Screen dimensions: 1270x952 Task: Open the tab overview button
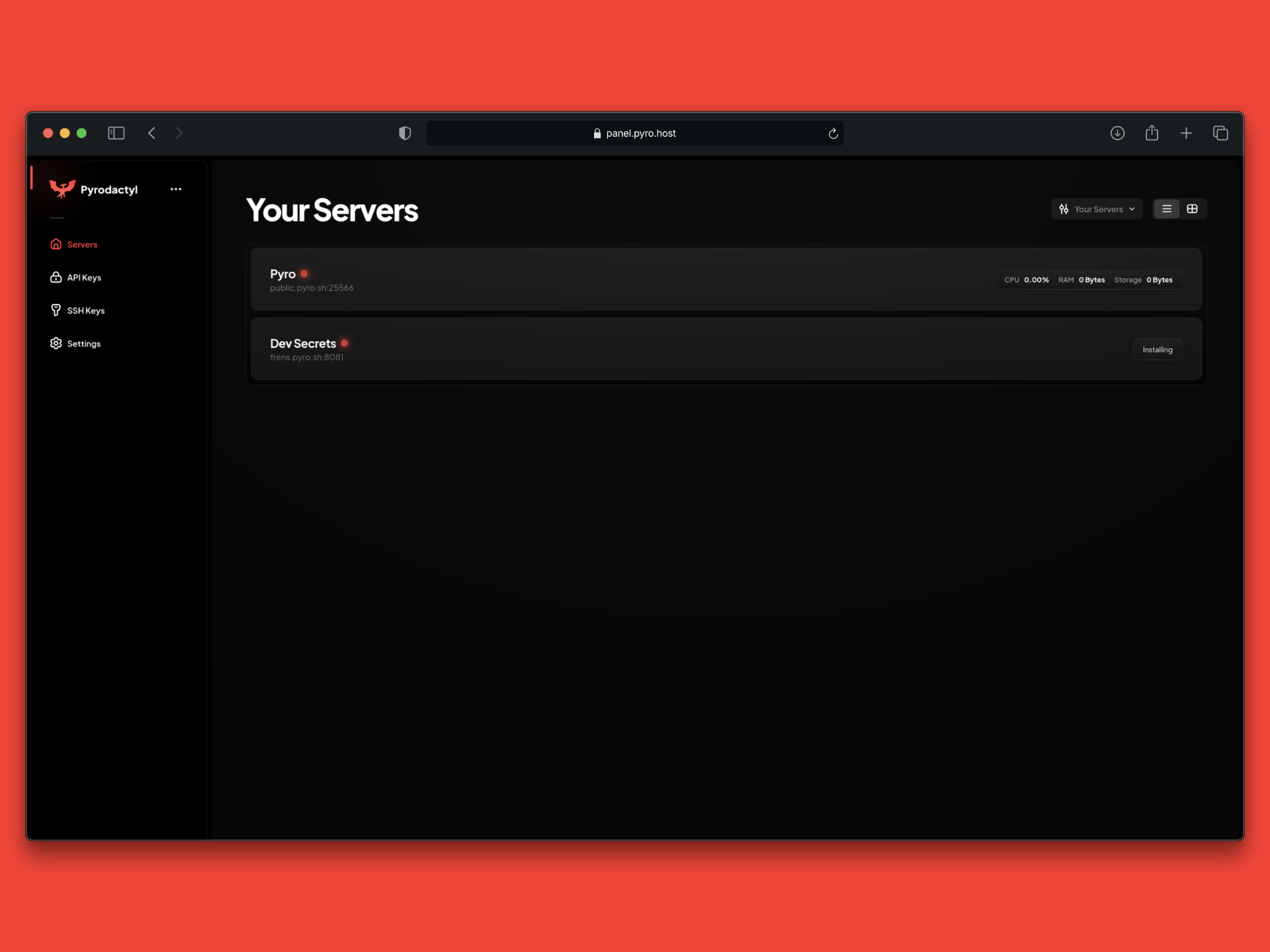tap(1220, 134)
